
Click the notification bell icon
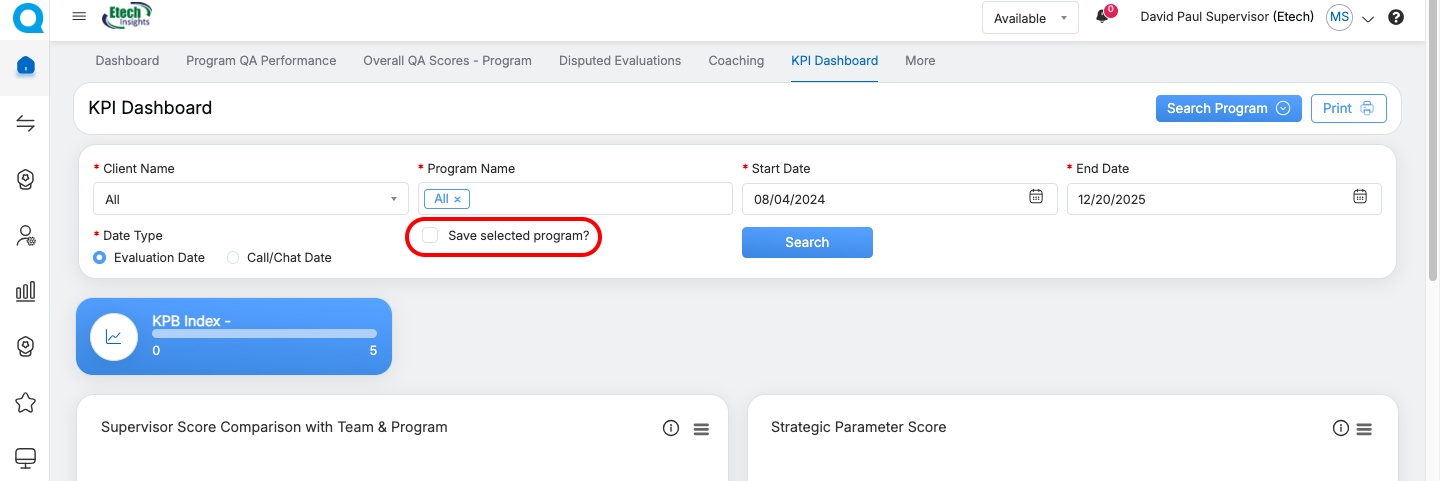point(1102,17)
